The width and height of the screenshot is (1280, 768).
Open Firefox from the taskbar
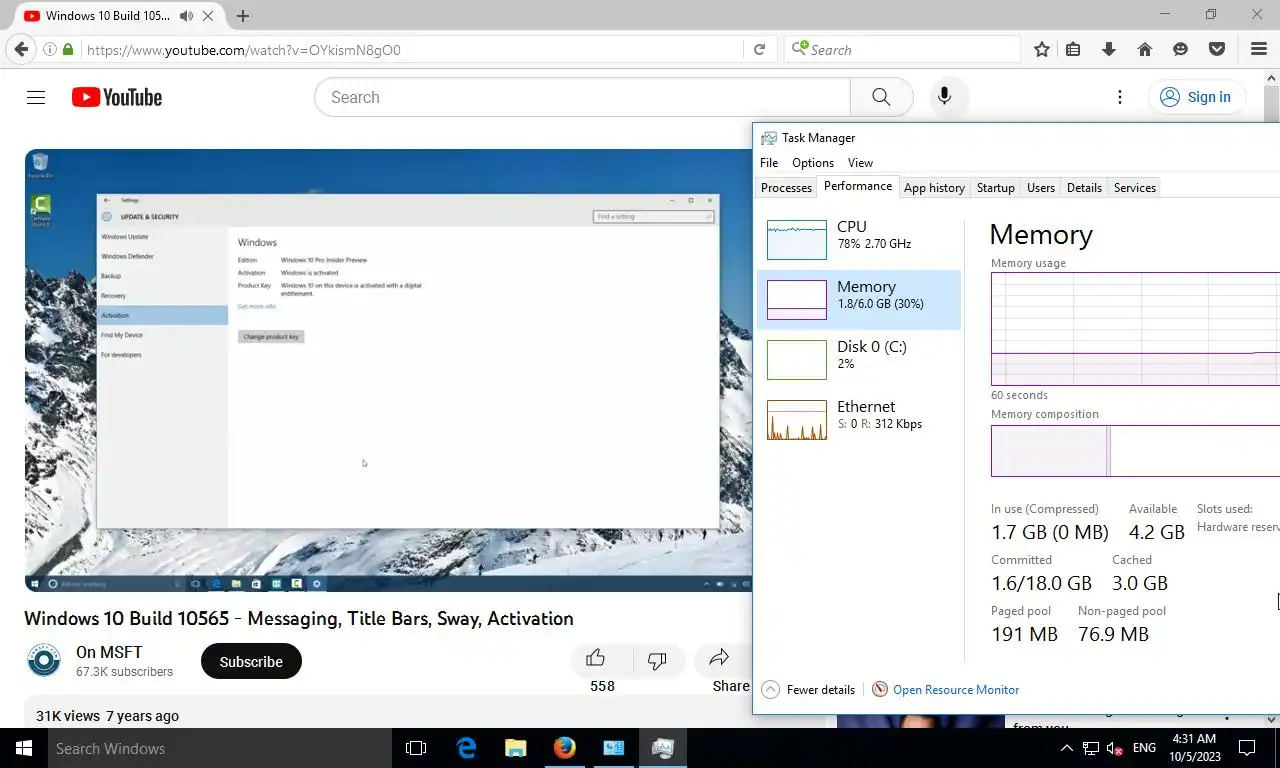click(x=565, y=748)
